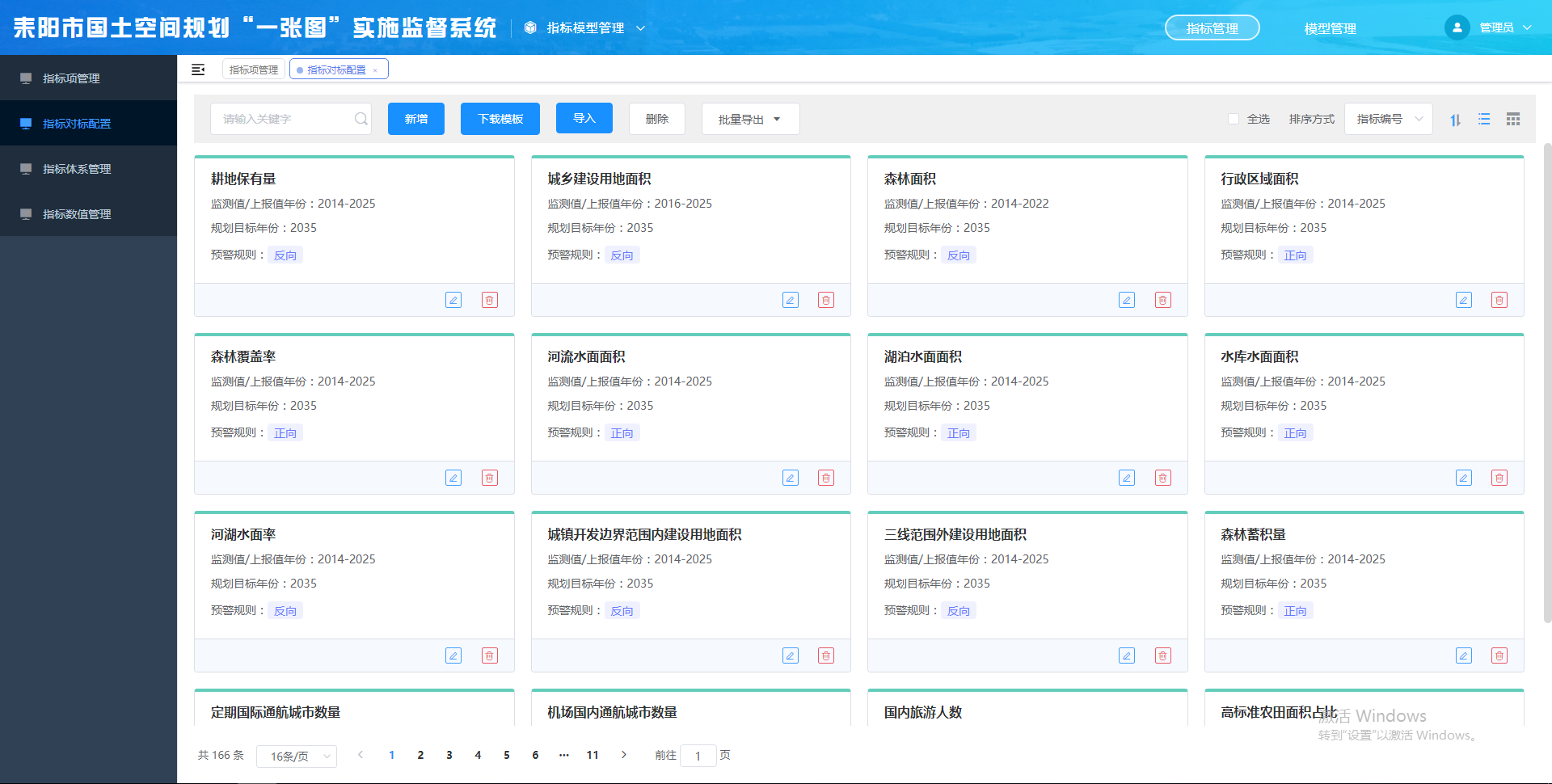Edit the 水库水面面积 card
The height and width of the screenshot is (784, 1552).
coord(1464,478)
